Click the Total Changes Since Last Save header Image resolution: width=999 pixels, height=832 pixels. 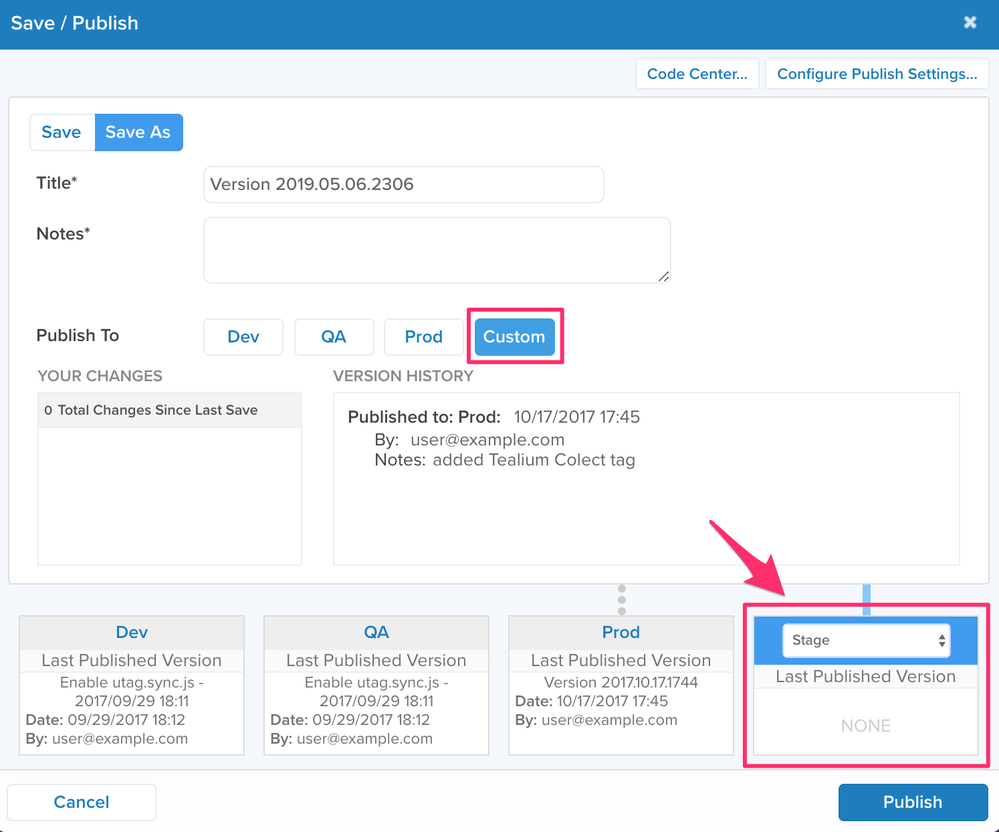click(x=169, y=410)
